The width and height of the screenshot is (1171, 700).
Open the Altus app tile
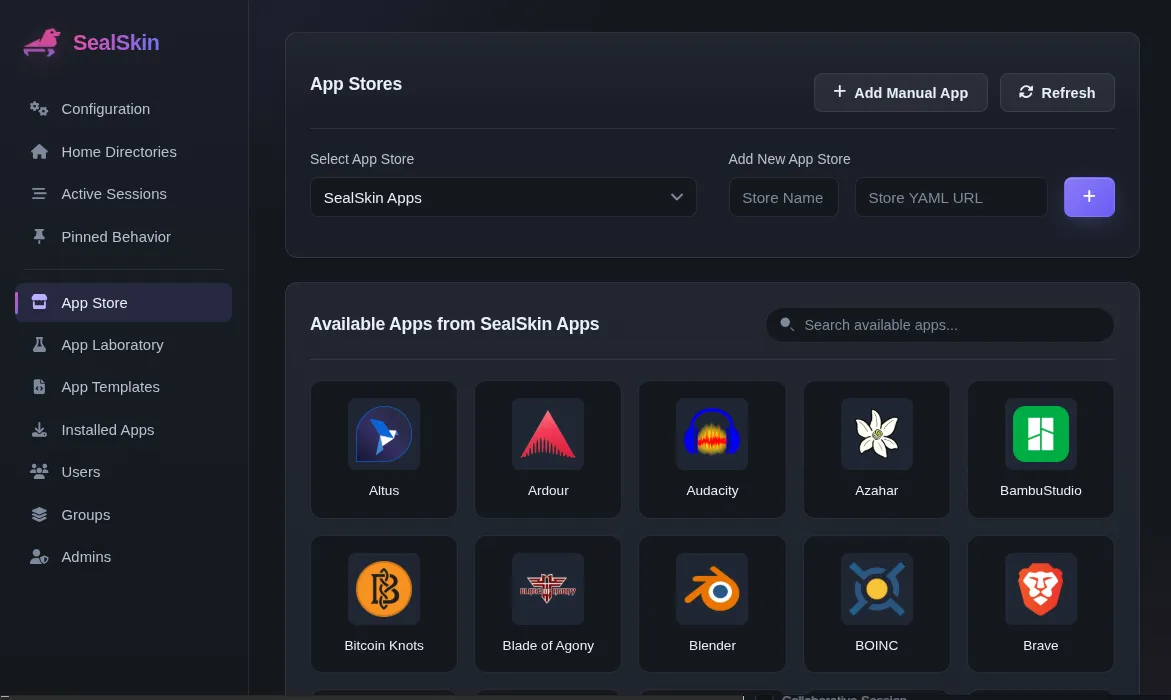click(x=384, y=450)
